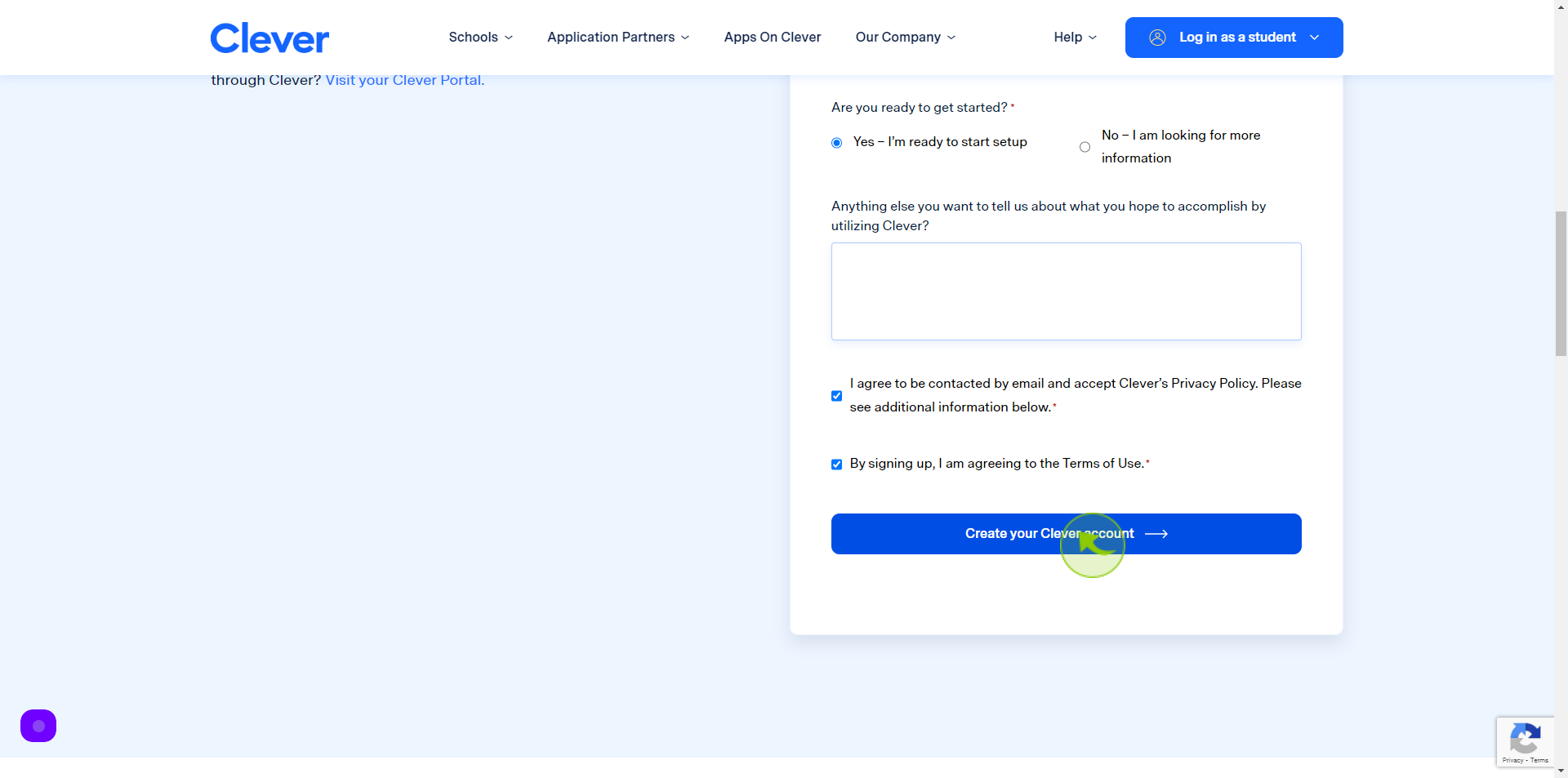The width and height of the screenshot is (1568, 778).
Task: Click the page vertical scrollbar thumb
Action: 1561,283
